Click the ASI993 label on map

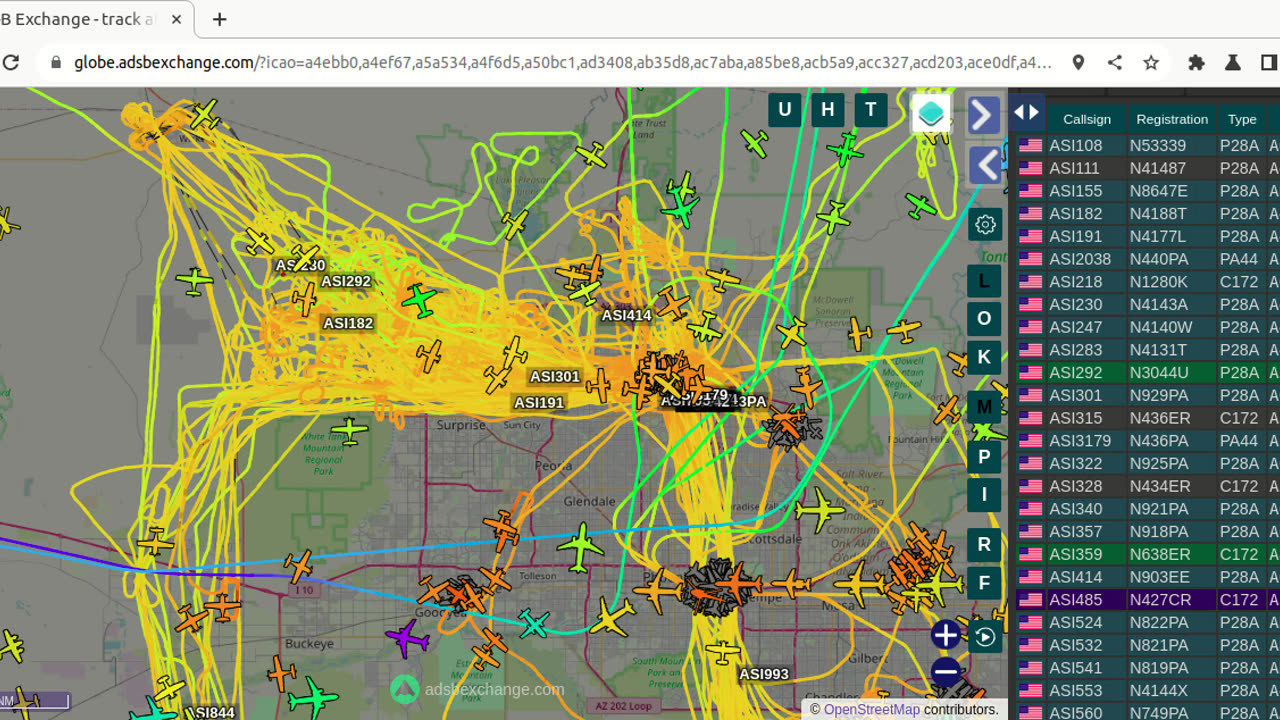coord(764,675)
